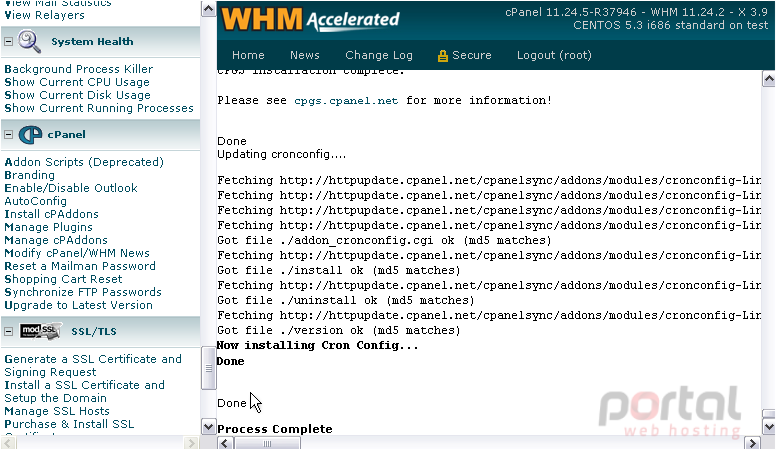Open Background Process Killer

tap(79, 69)
